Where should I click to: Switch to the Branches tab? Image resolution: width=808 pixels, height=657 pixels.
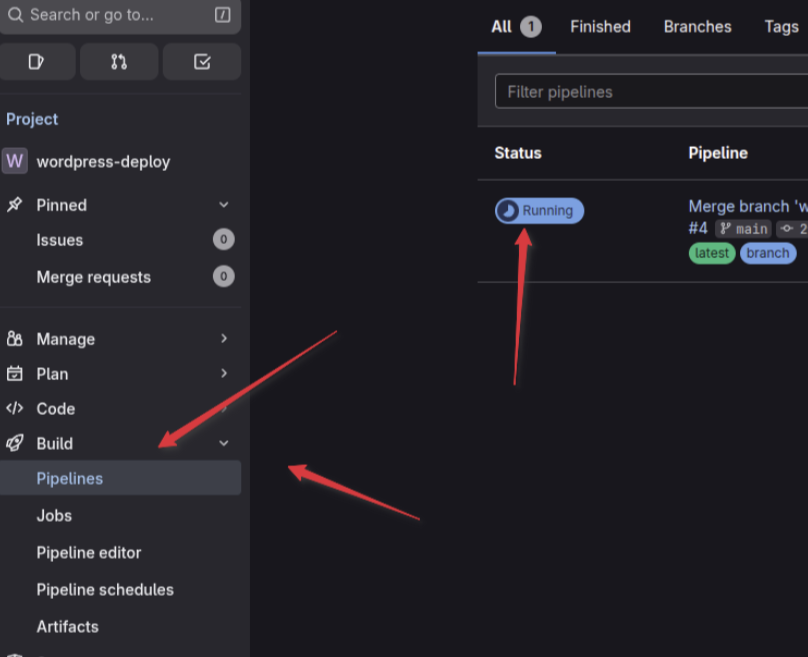click(697, 27)
